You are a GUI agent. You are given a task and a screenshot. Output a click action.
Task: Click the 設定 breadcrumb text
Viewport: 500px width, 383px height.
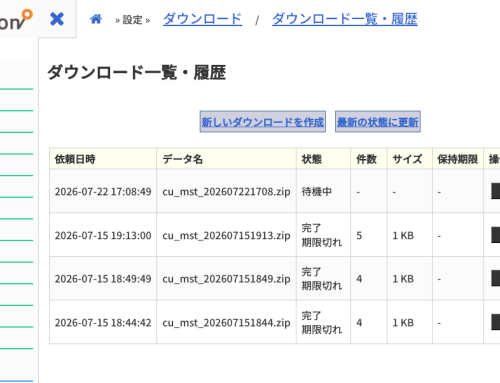(x=132, y=20)
